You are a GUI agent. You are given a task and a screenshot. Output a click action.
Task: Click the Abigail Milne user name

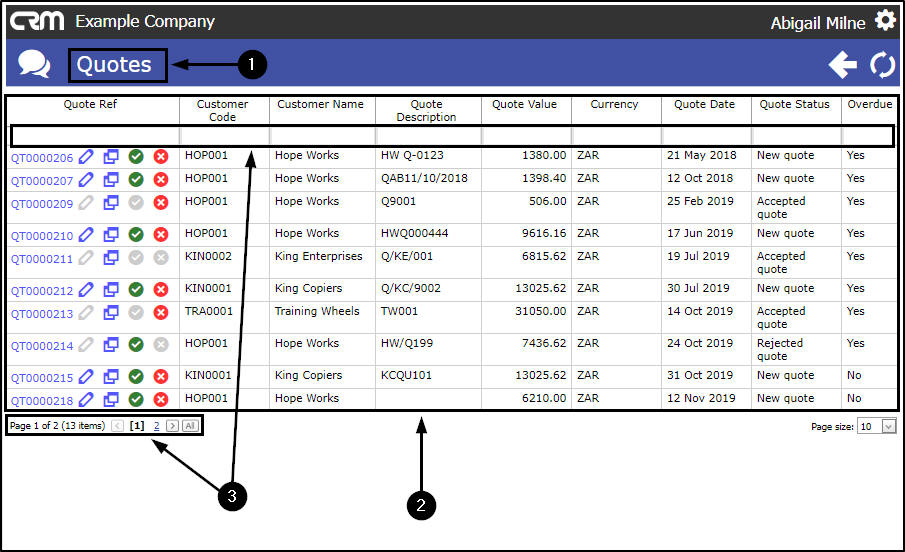818,23
